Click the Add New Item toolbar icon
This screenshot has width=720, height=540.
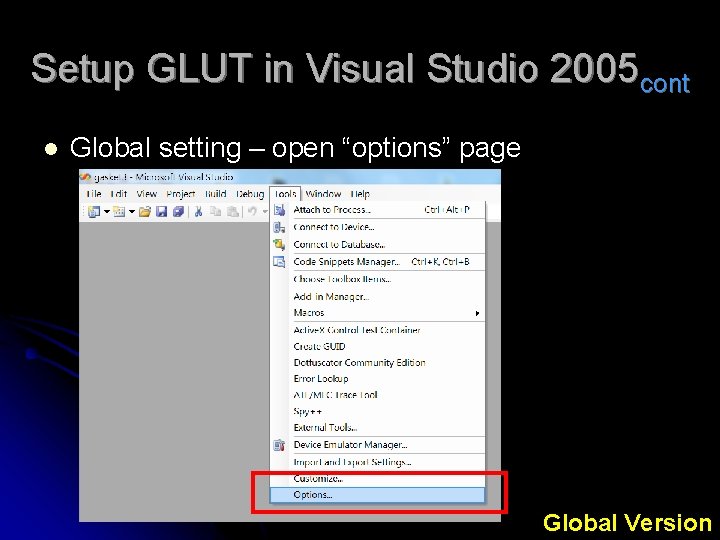tap(119, 212)
